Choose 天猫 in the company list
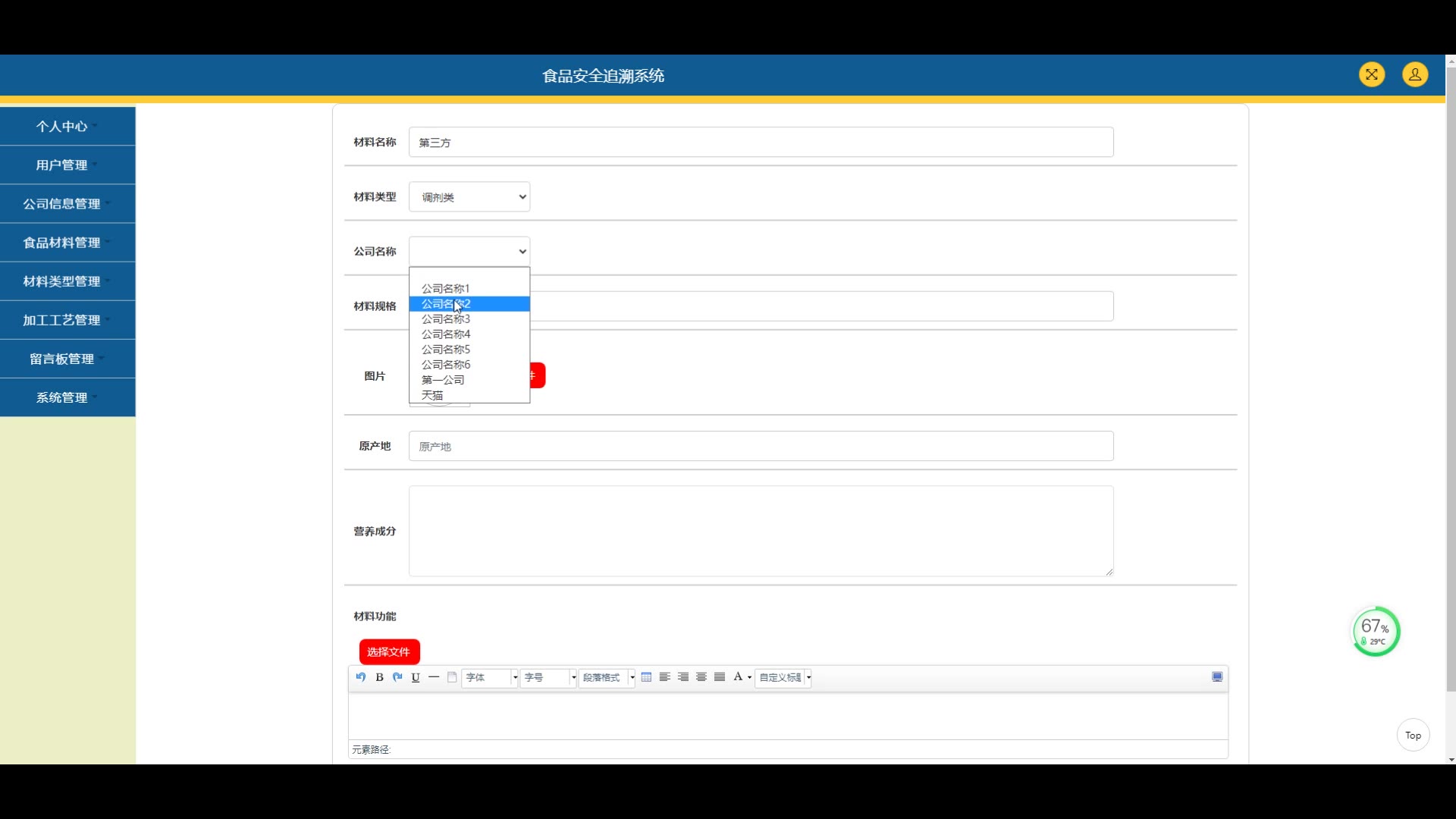 tap(469, 395)
